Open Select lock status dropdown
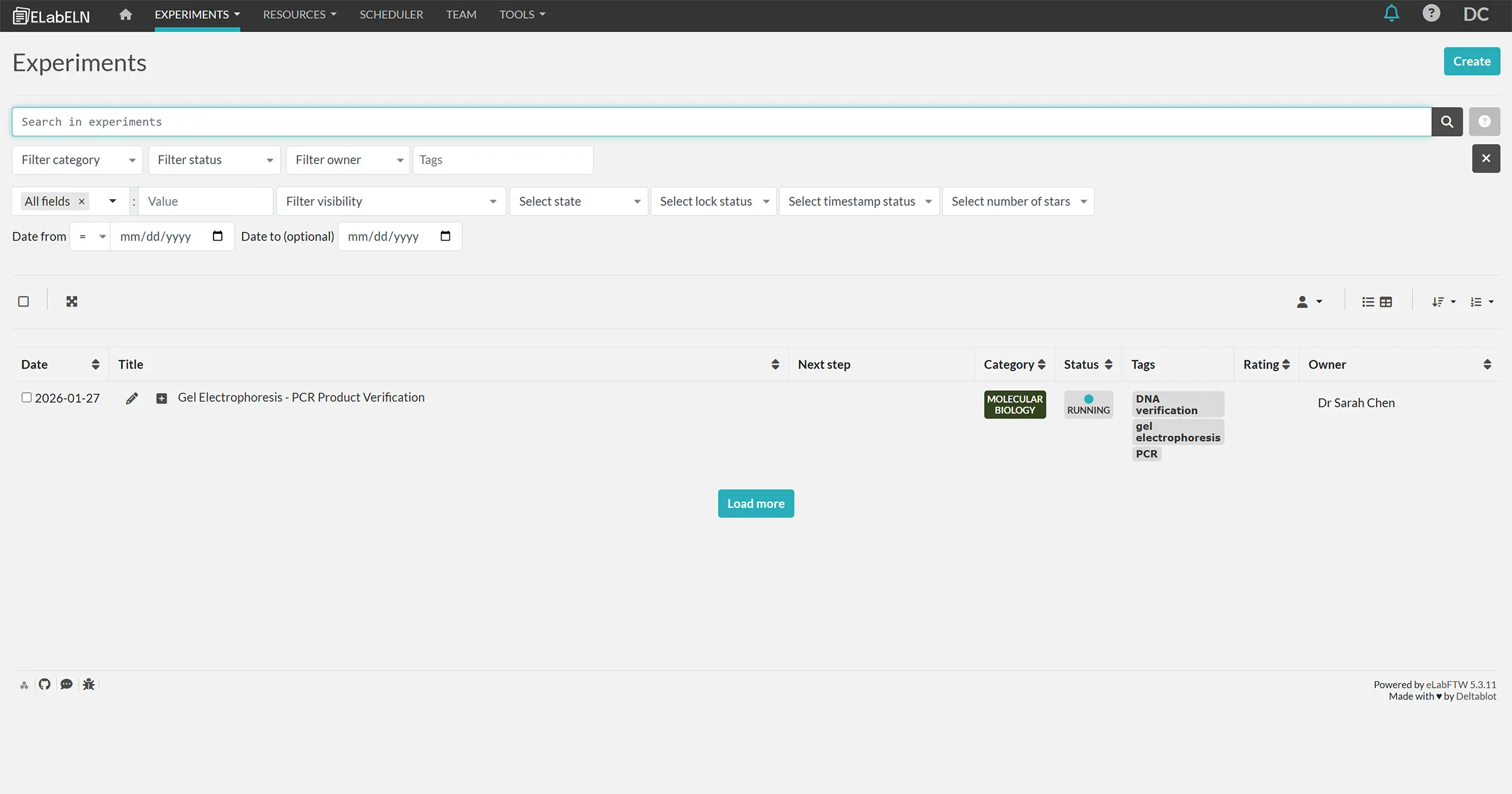Viewport: 1512px width, 794px height. point(713,202)
